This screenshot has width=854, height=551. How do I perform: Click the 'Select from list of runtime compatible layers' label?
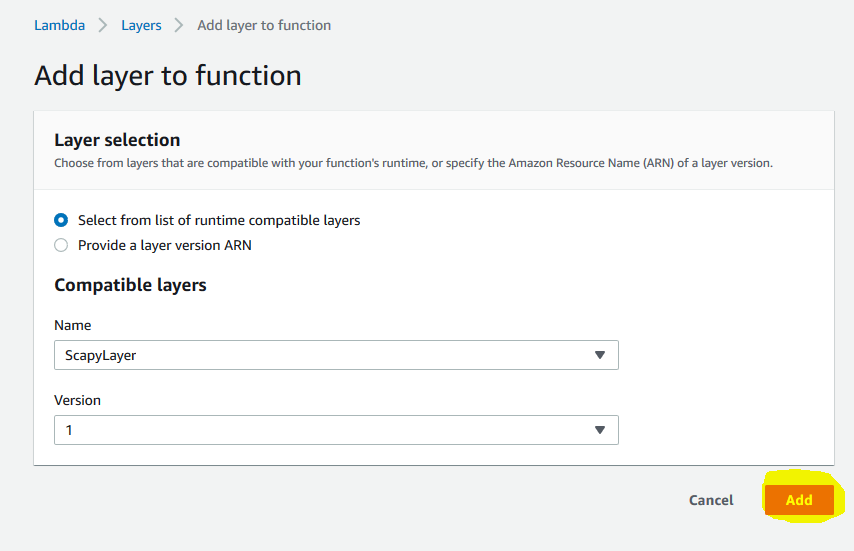pos(219,221)
